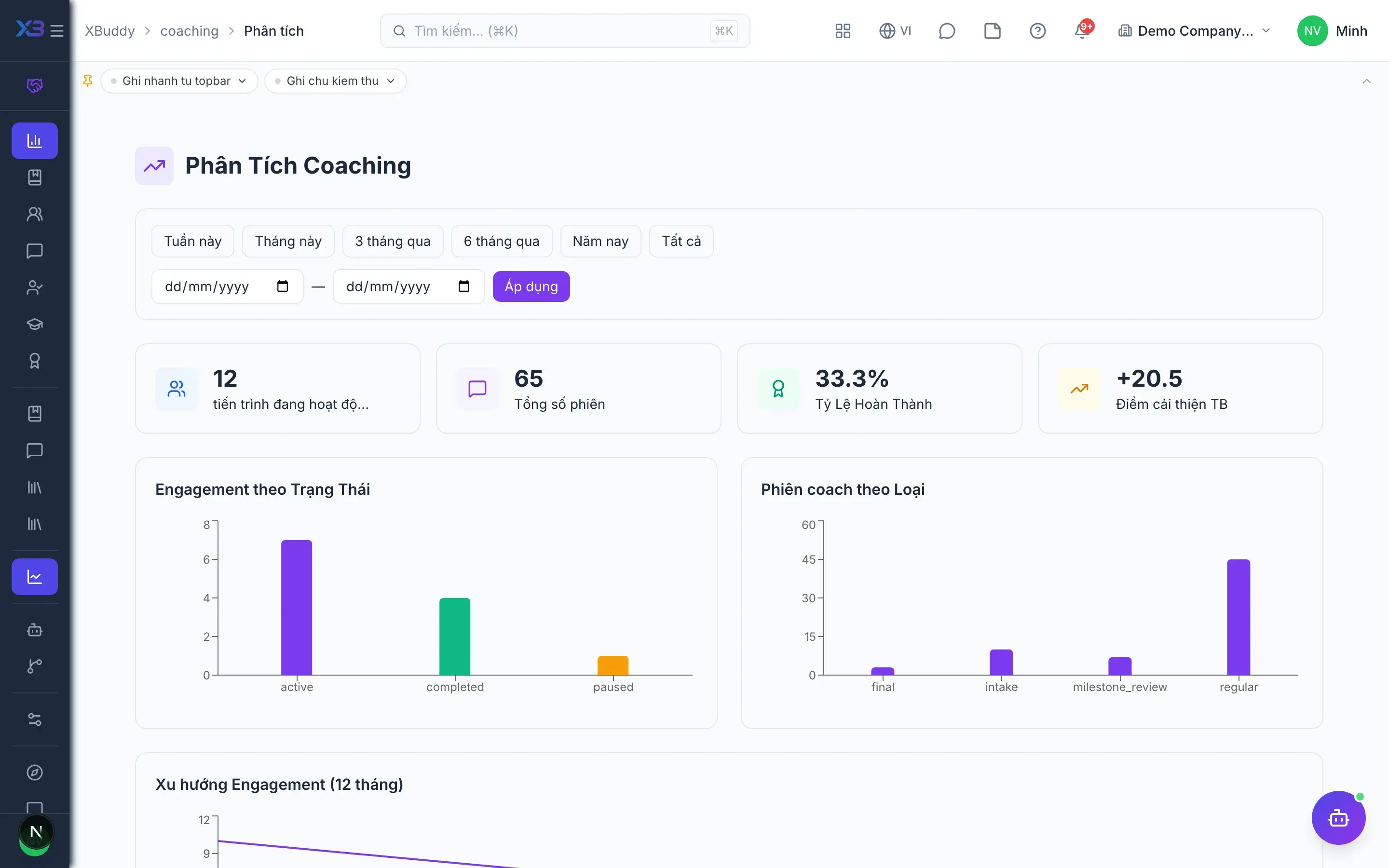Viewport: 1389px width, 868px height.
Task: Select the 3 tháng qua range filter
Action: [x=393, y=241]
